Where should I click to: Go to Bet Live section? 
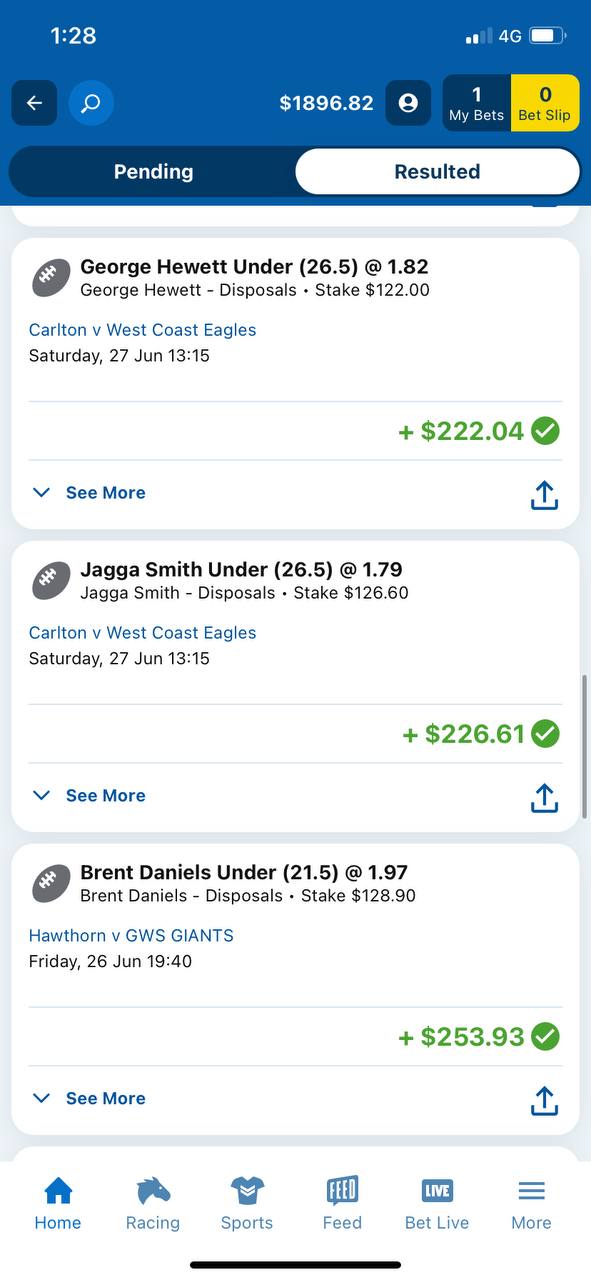coord(437,1203)
